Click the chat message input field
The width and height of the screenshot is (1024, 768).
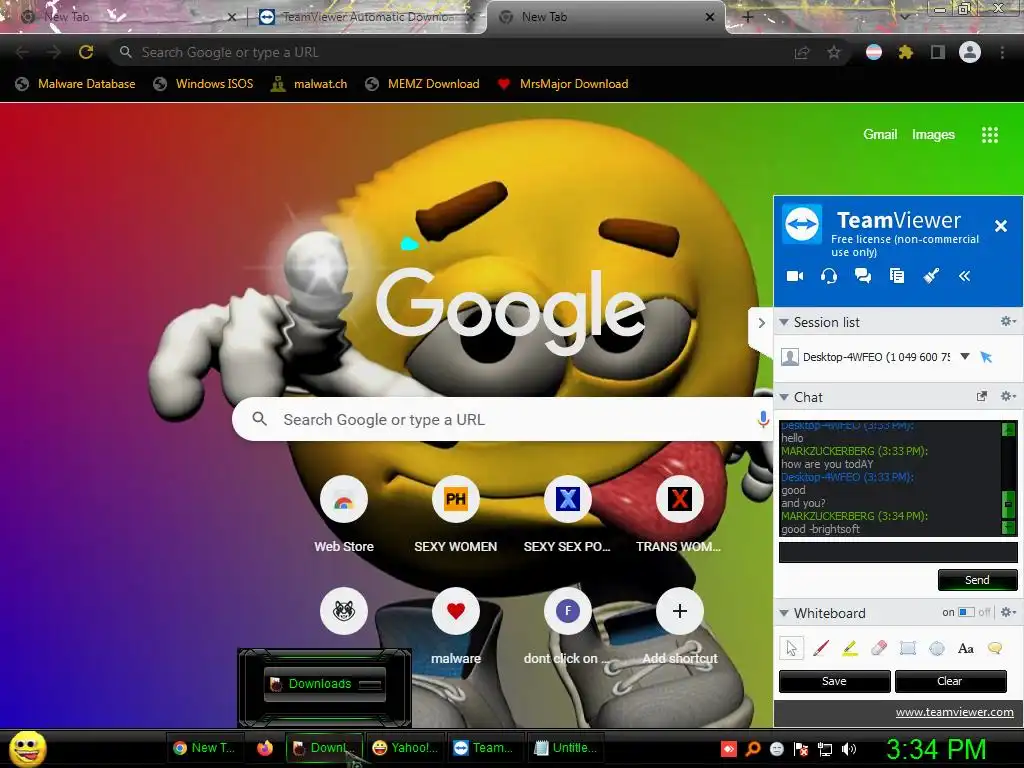pos(898,552)
